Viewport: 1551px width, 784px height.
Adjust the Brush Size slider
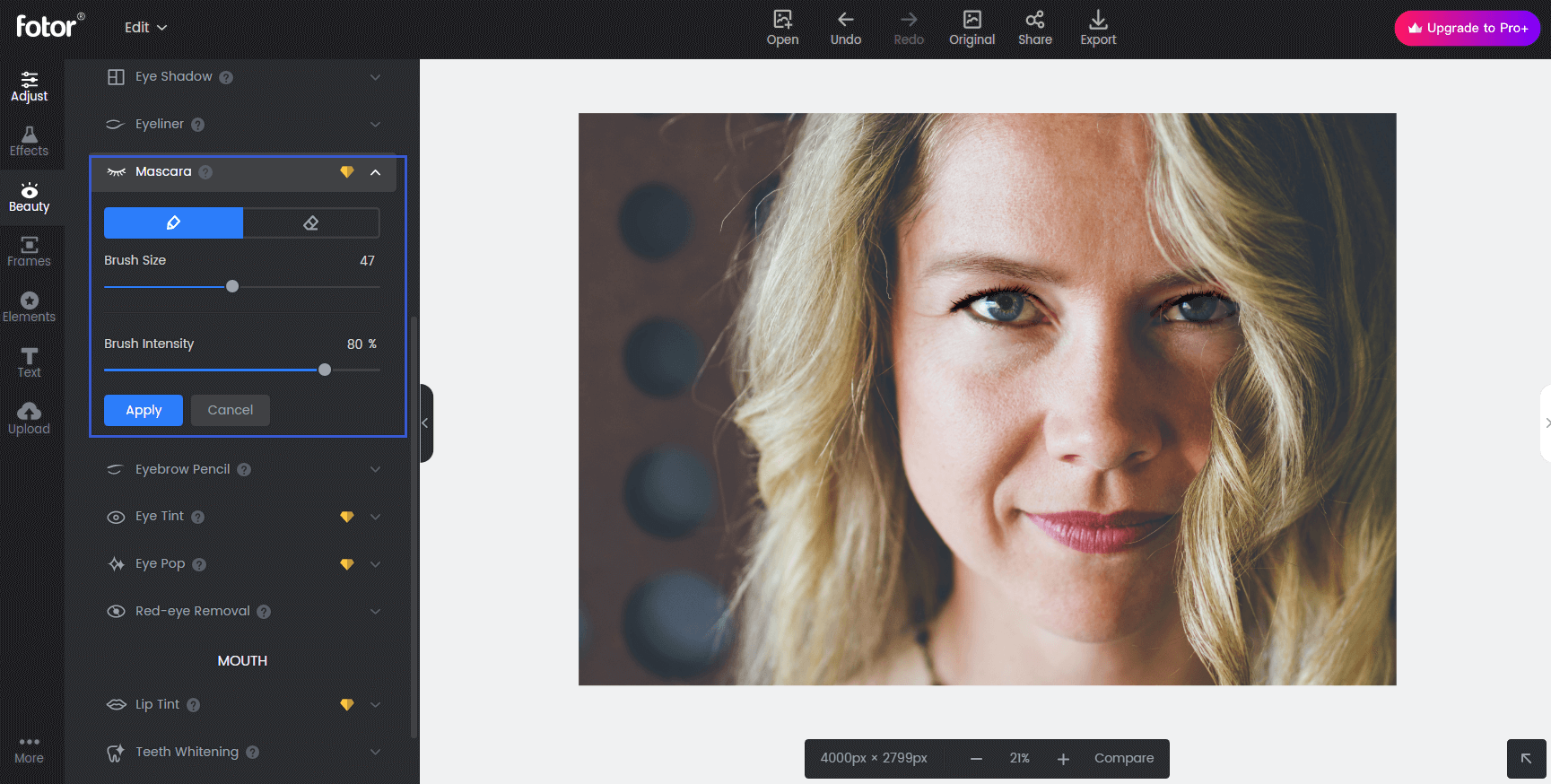pos(232,286)
